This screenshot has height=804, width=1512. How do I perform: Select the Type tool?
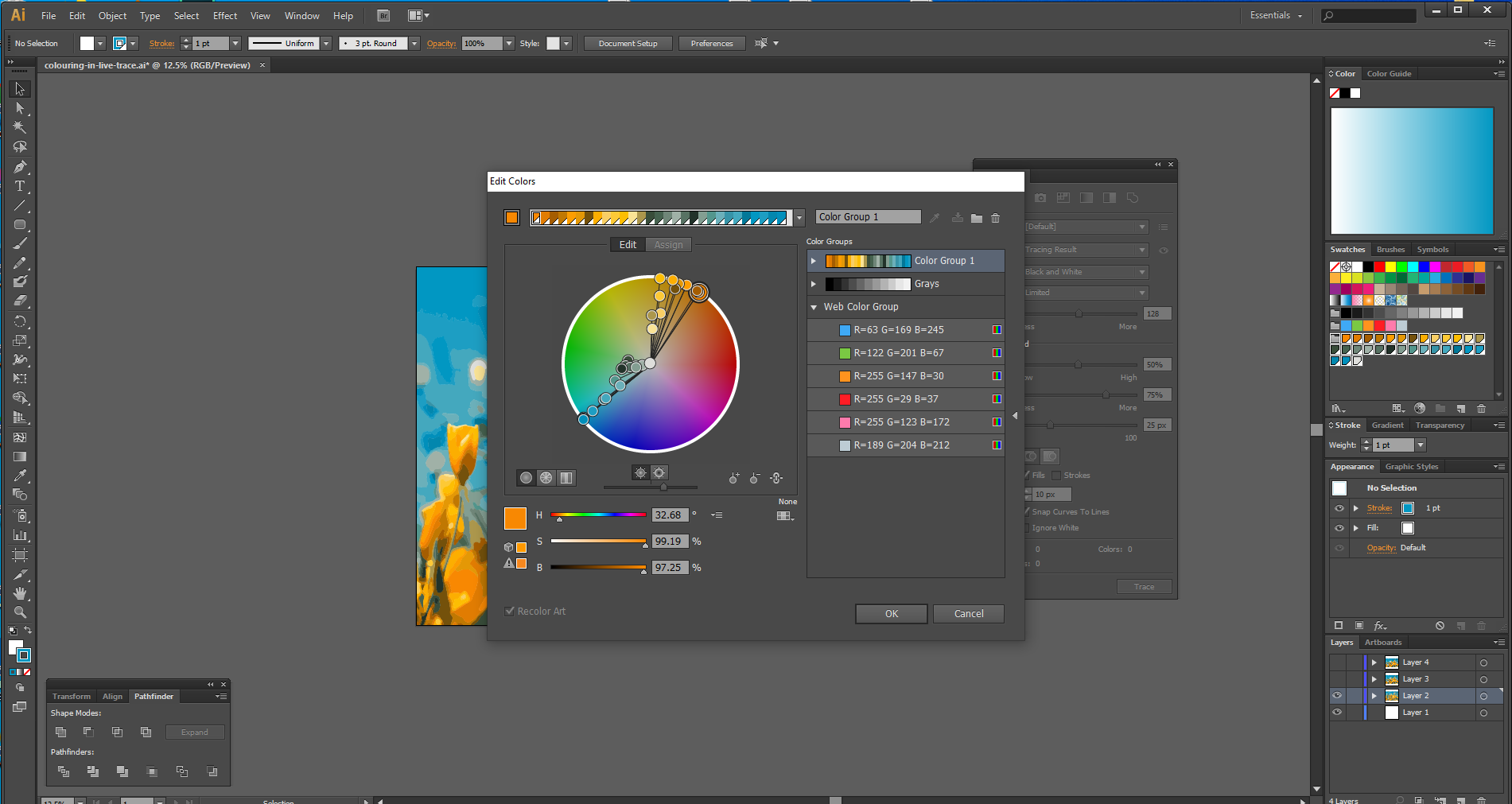tap(20, 186)
